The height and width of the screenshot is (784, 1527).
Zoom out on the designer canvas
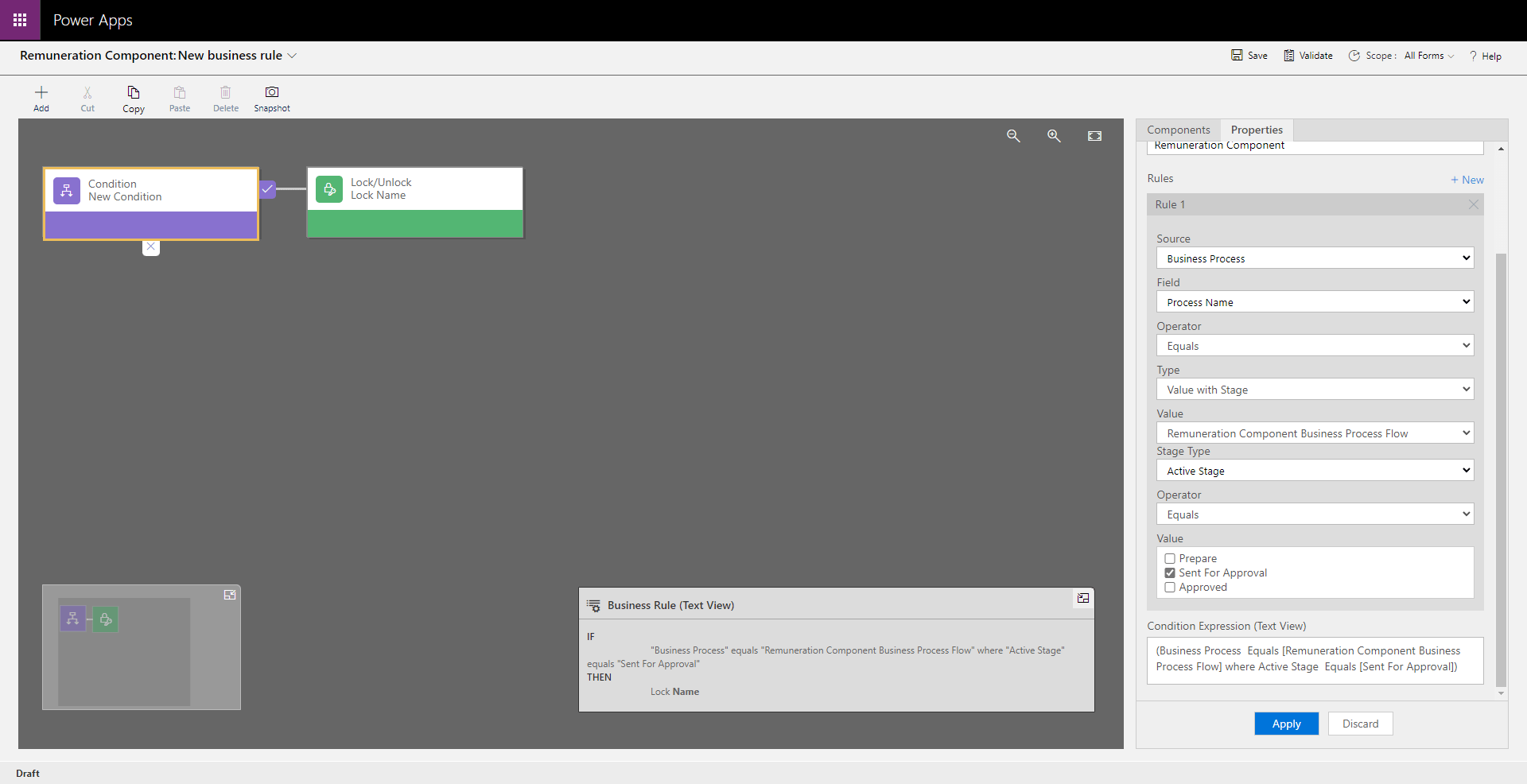coord(1013,136)
